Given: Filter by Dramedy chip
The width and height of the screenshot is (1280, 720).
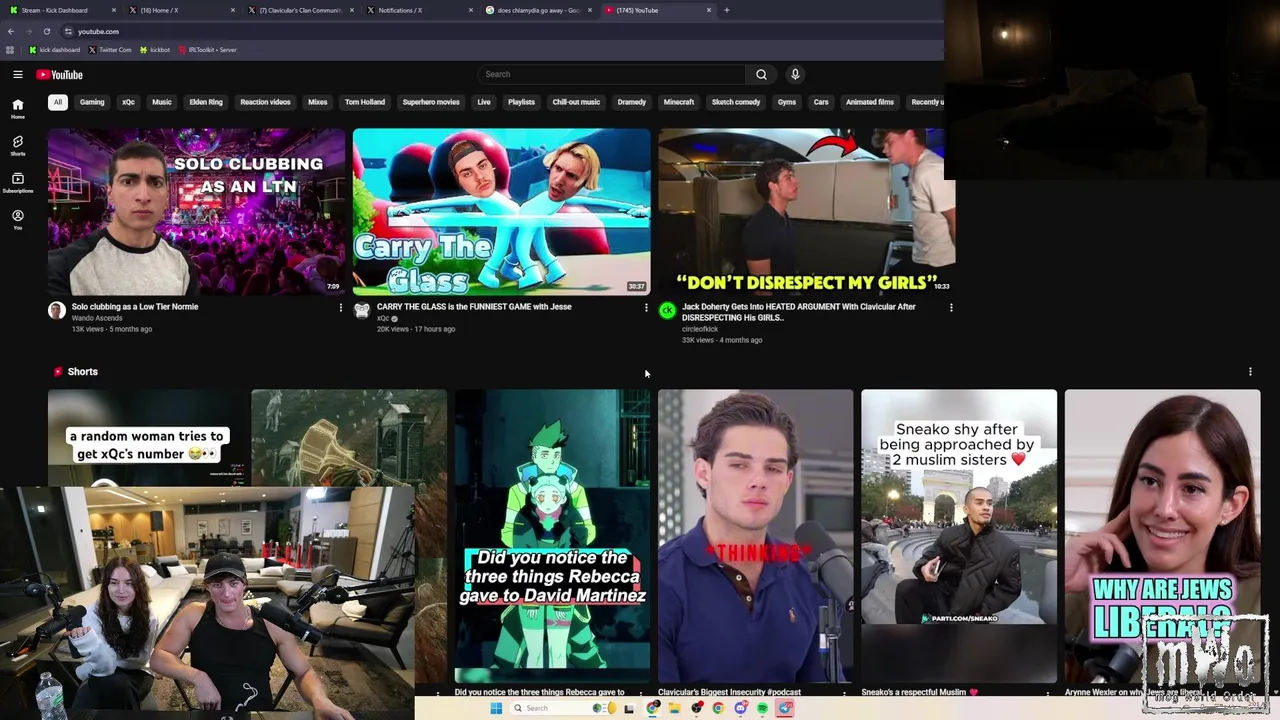Looking at the screenshot, I should click(x=632, y=102).
